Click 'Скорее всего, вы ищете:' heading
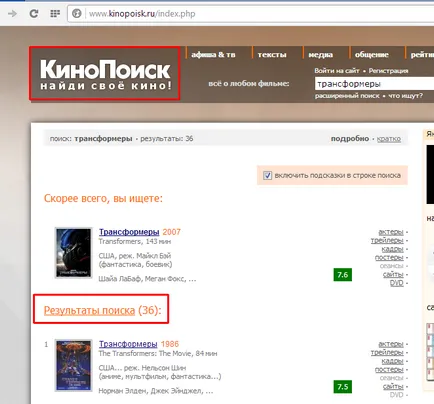The width and height of the screenshot is (434, 404). 103,199
